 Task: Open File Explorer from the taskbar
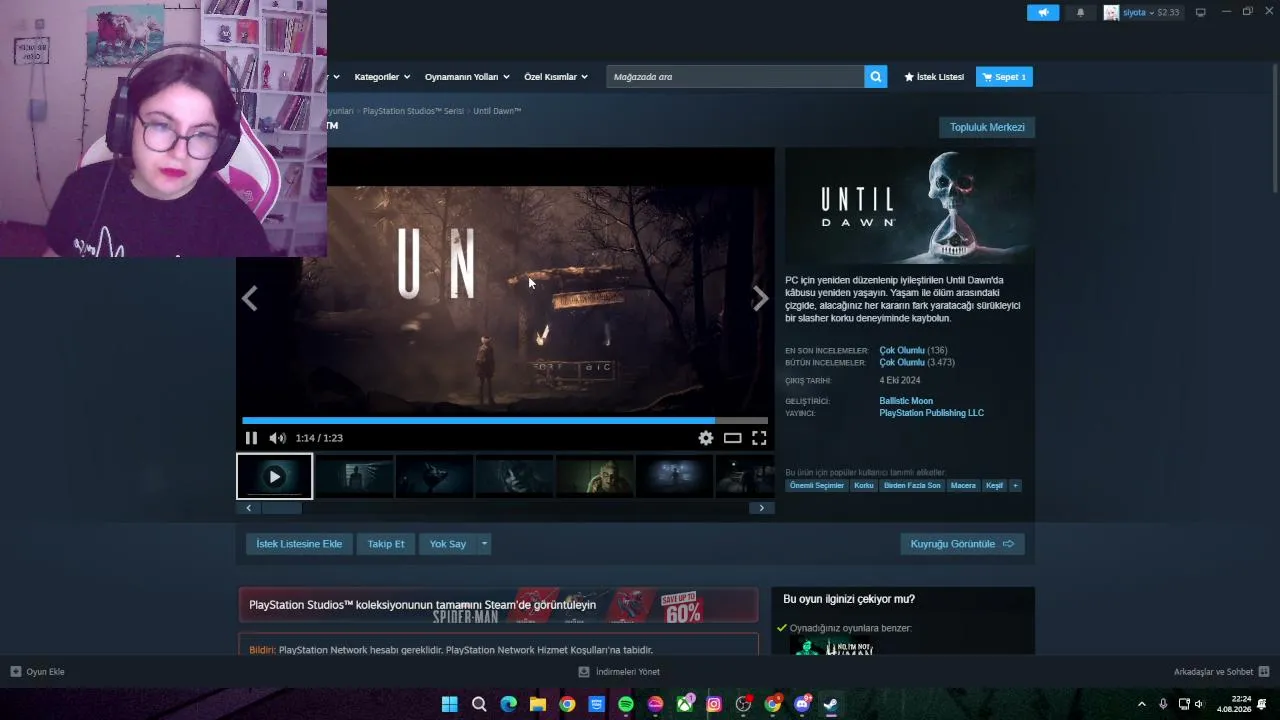pos(538,704)
